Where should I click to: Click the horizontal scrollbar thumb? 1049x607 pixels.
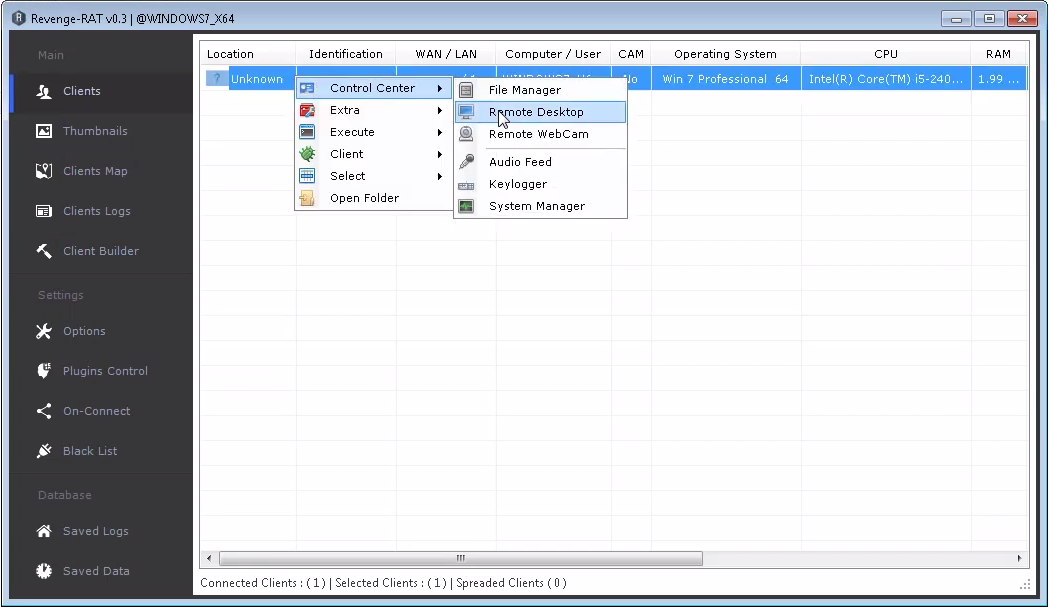[x=461, y=558]
